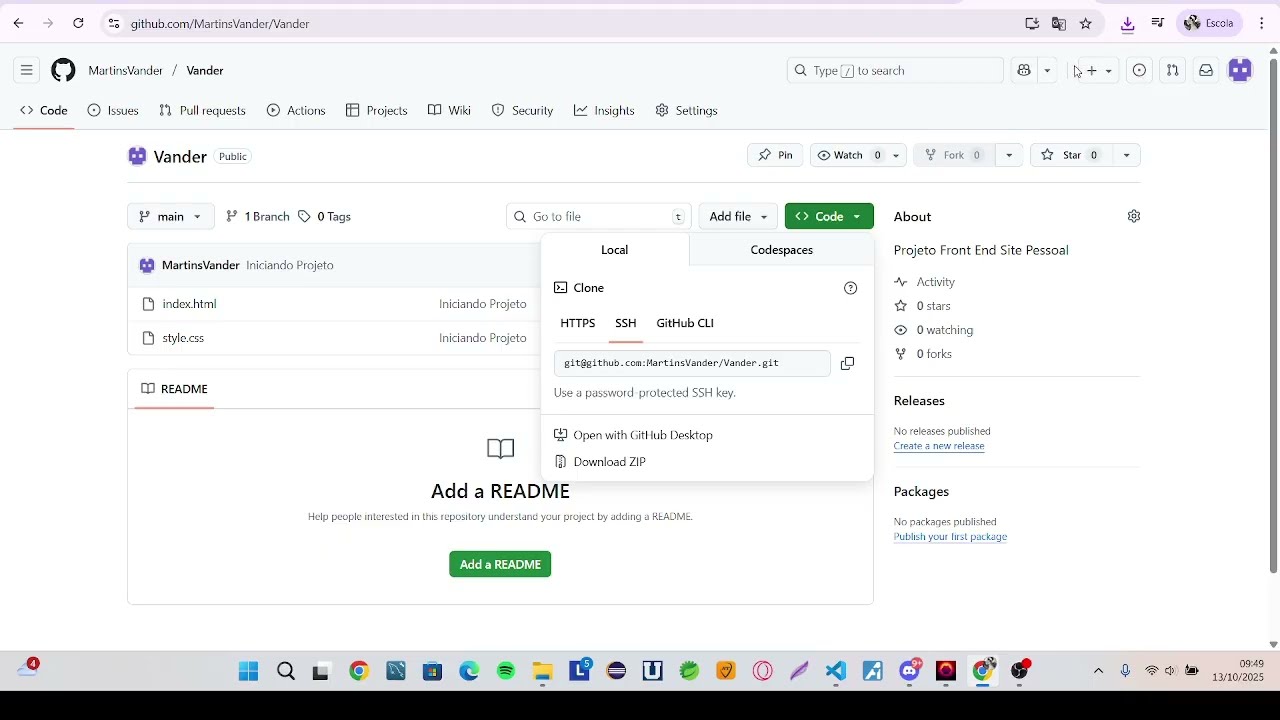Open the index.html file
The height and width of the screenshot is (720, 1280).
tap(189, 304)
